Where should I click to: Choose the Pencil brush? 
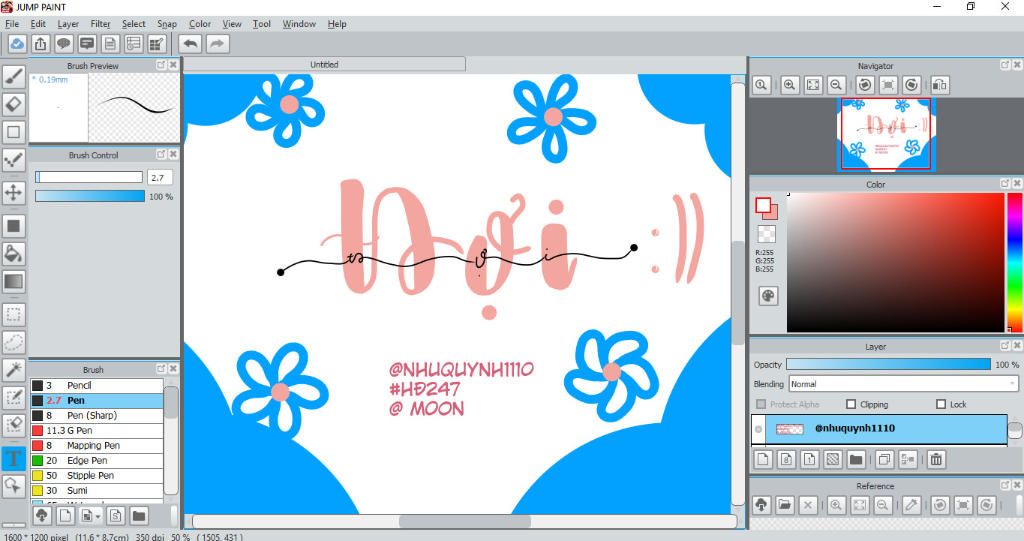tap(97, 385)
